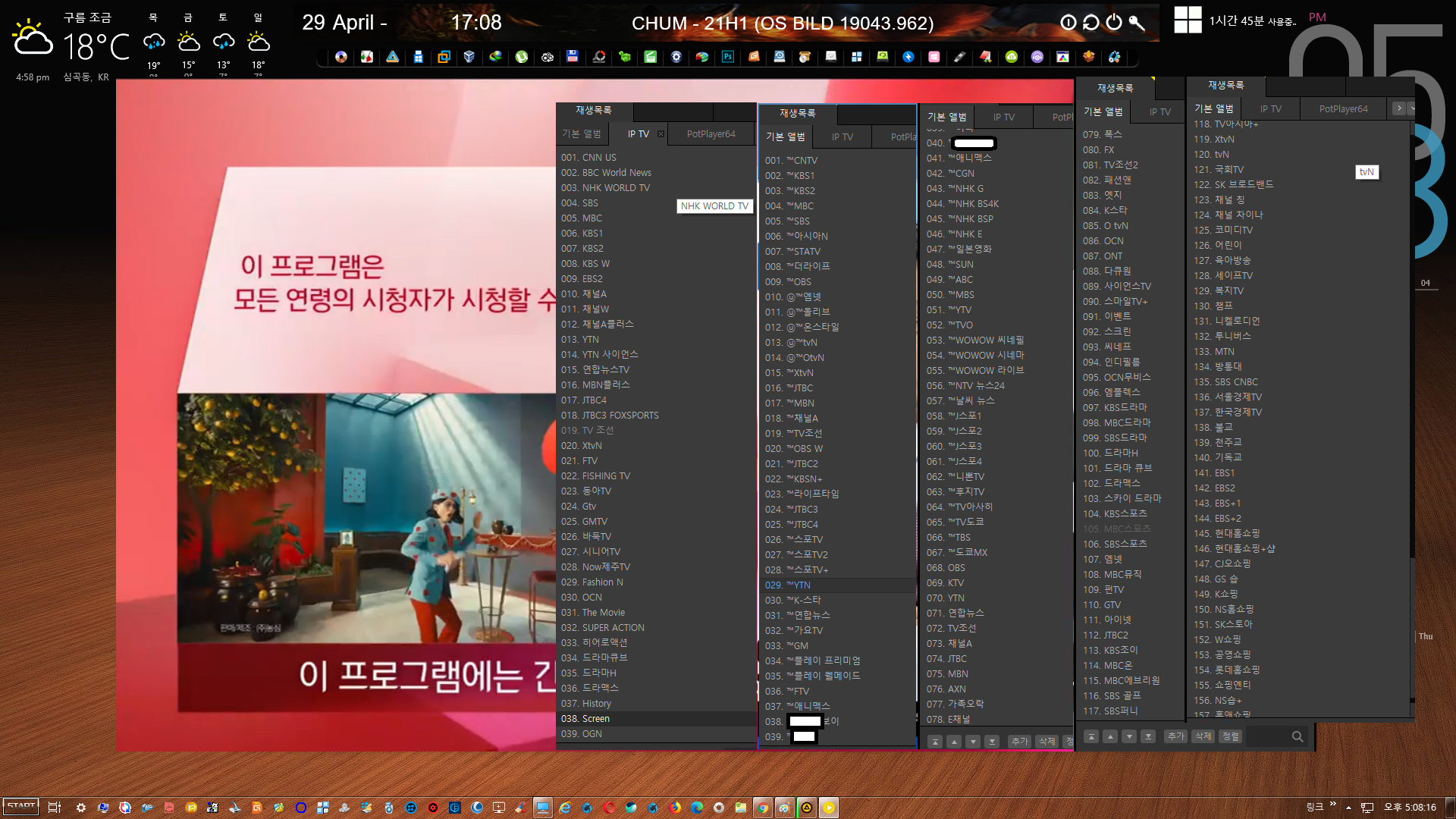Image resolution: width=1456 pixels, height=819 pixels.
Task: Select 기본 앨범 tab in first playlist
Action: (x=582, y=134)
